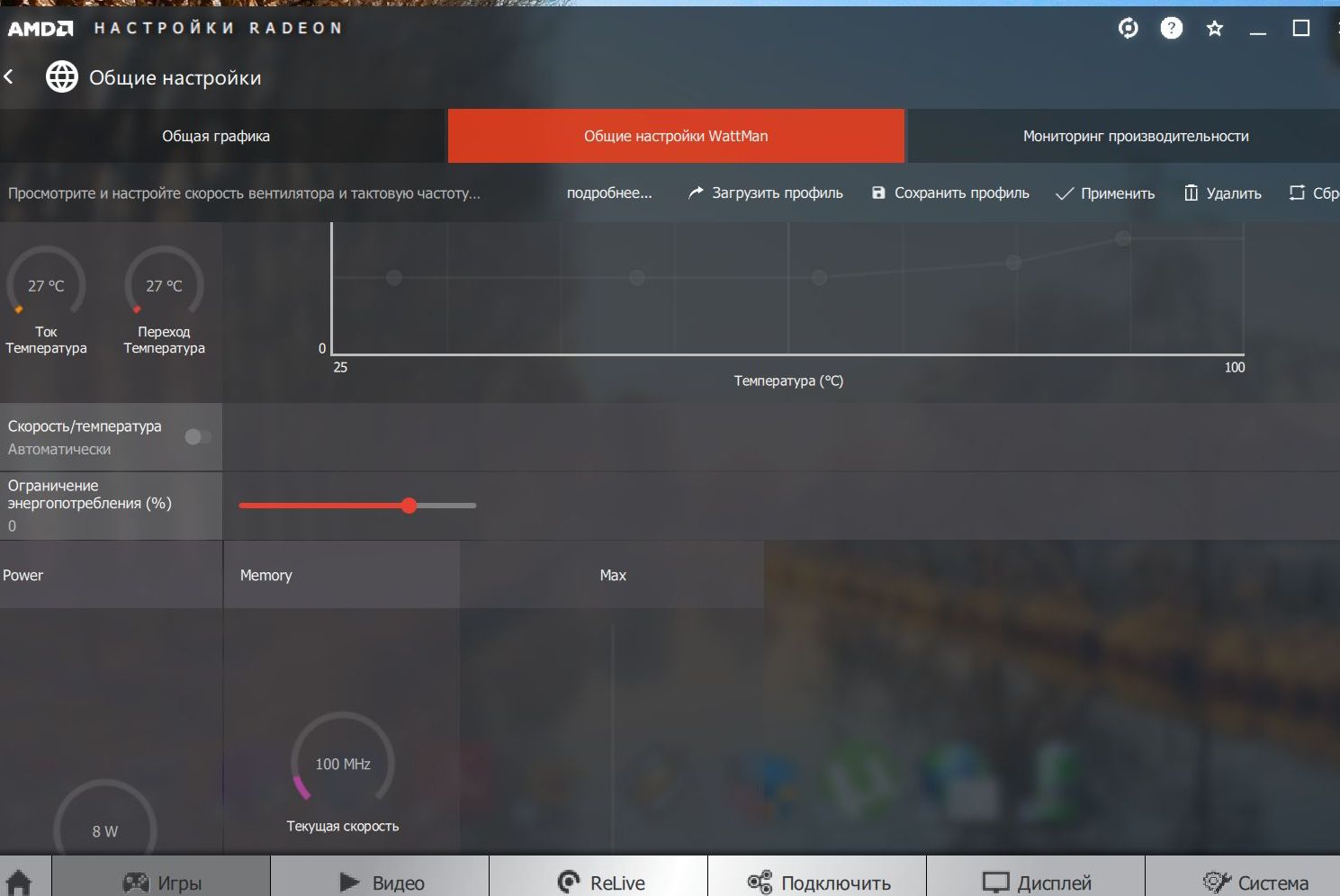
Task: Select the first fan curve point from left
Action: tap(394, 278)
